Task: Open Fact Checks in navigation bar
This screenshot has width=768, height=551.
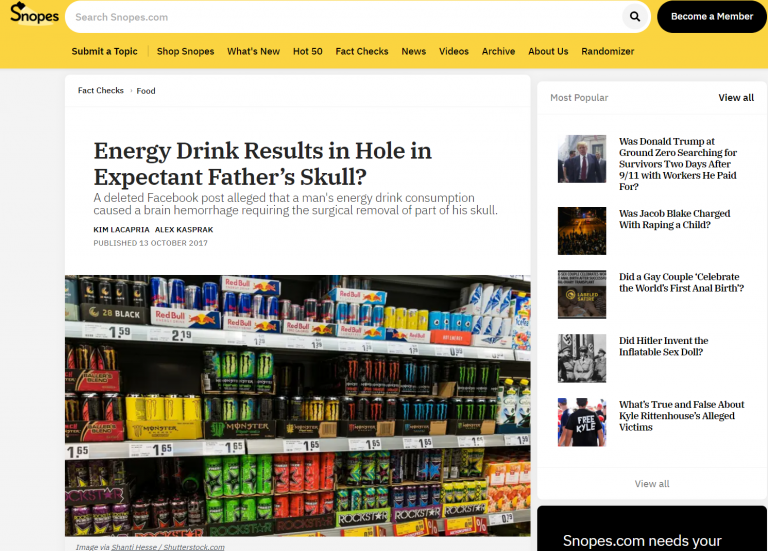Action: click(361, 51)
